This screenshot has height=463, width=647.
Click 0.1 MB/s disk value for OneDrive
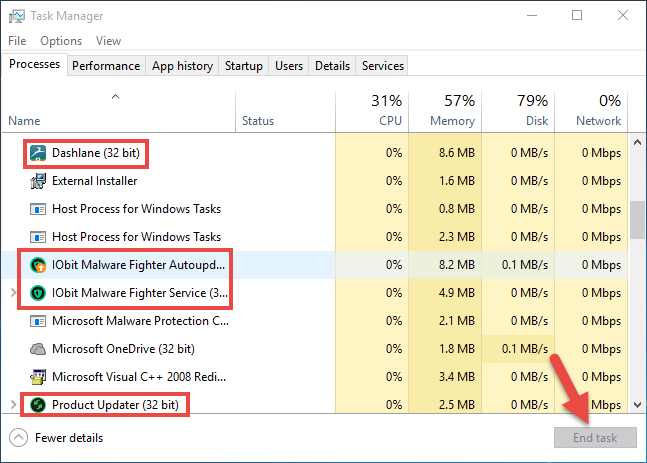click(x=524, y=349)
